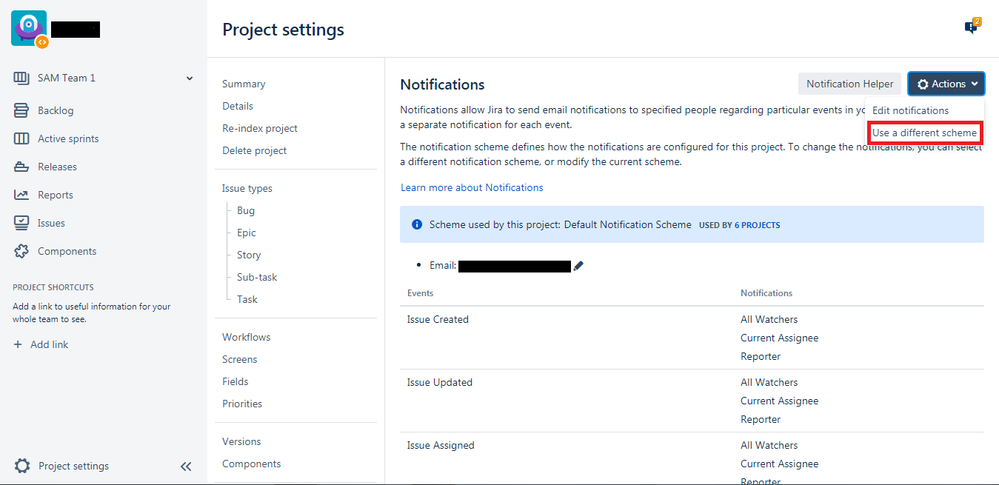Select the Sub-task issue type

[x=257, y=278]
